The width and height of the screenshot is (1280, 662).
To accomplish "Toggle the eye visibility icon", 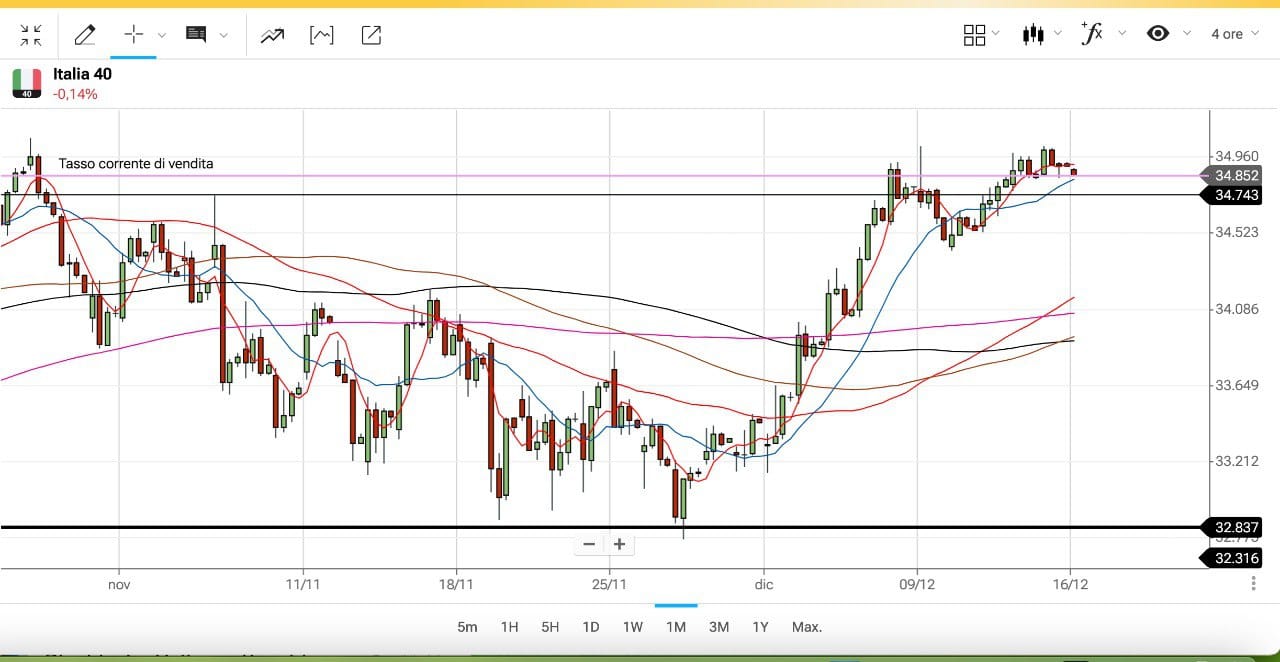I will click(x=1158, y=34).
